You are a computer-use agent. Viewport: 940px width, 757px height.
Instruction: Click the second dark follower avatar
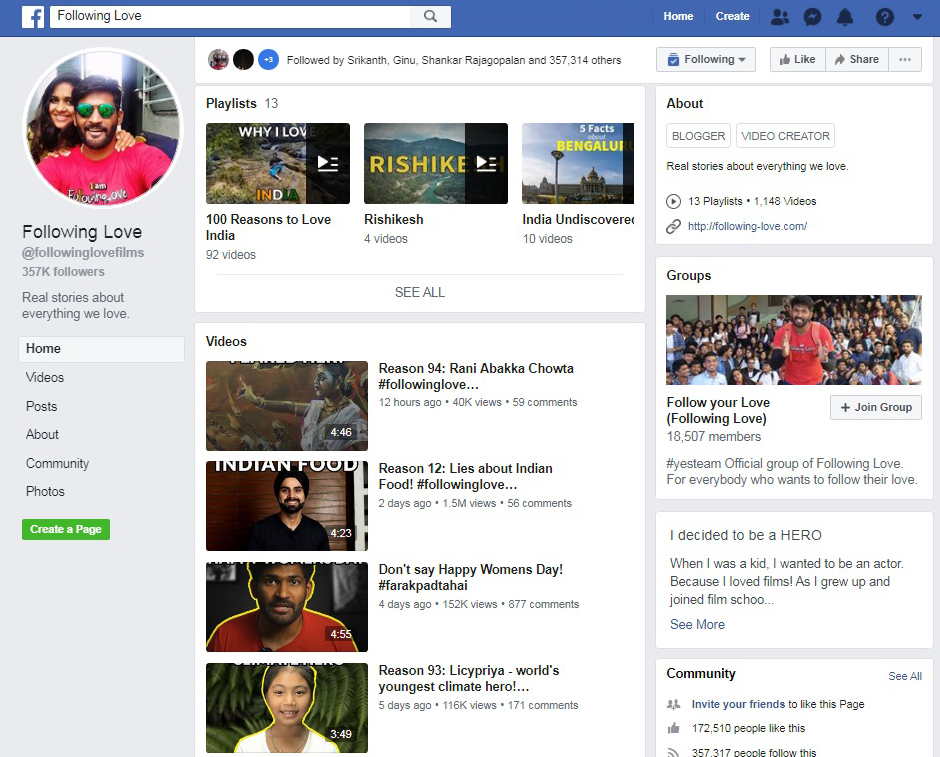click(243, 59)
